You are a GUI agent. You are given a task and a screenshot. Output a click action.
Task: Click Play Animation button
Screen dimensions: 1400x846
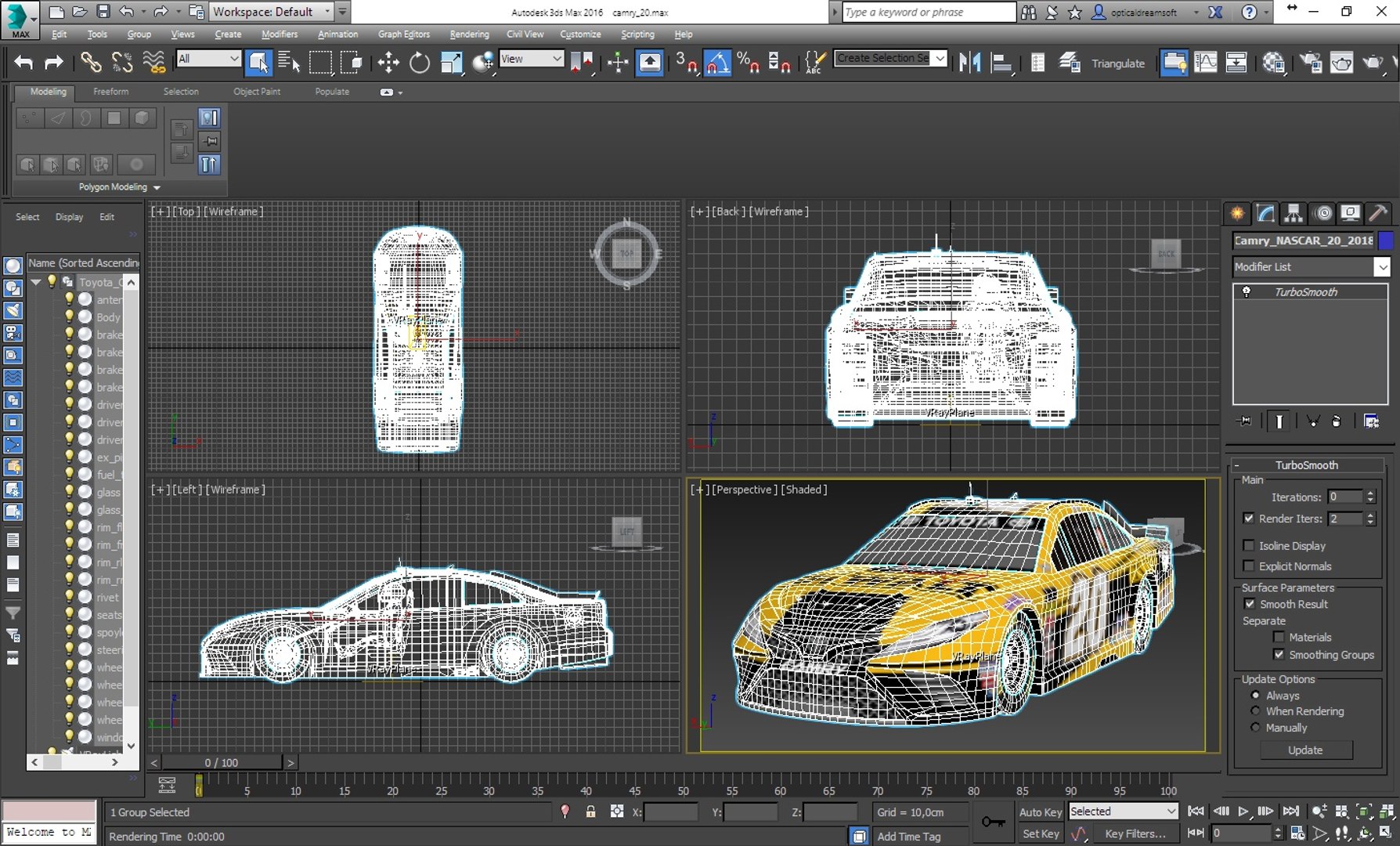click(1243, 812)
